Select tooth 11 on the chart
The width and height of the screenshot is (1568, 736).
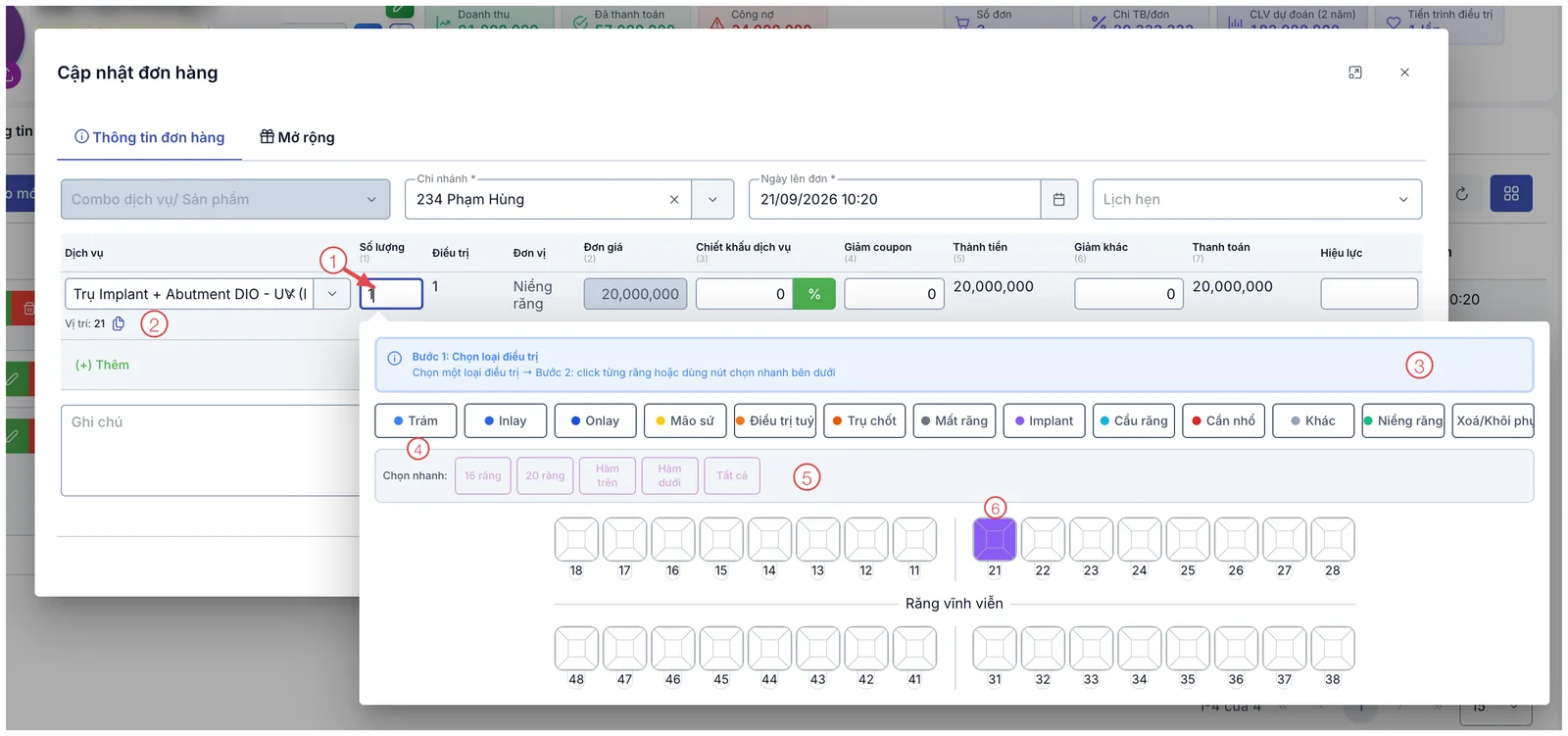(x=914, y=539)
